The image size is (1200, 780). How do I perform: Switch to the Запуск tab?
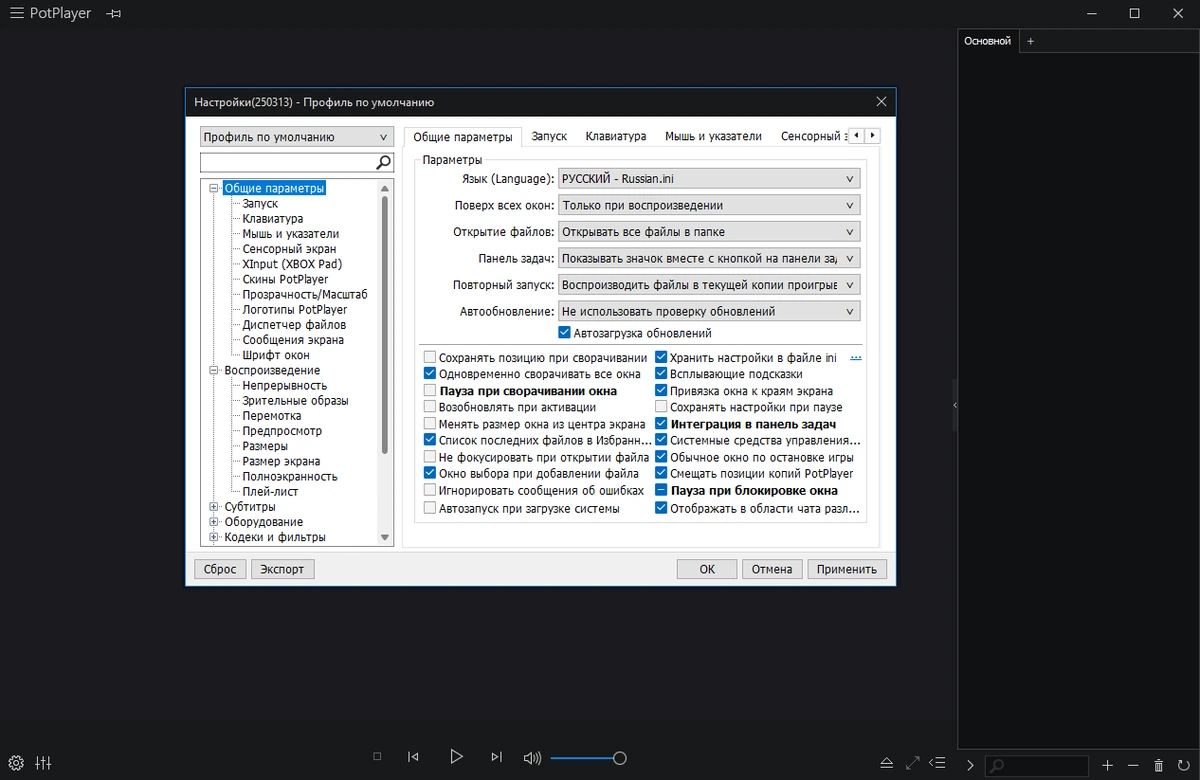pos(549,136)
